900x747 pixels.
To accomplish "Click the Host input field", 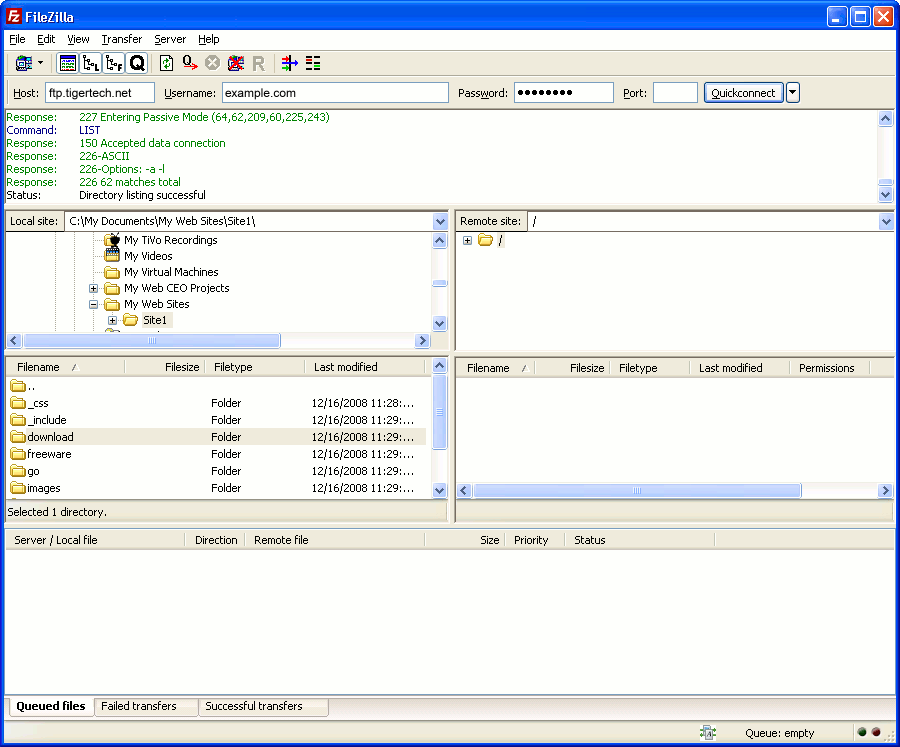I will (100, 93).
